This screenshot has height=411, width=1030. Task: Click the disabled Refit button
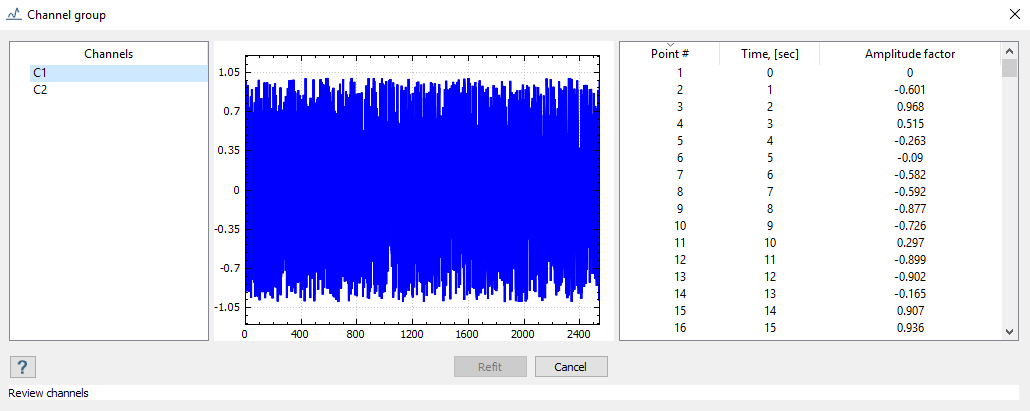[x=490, y=367]
